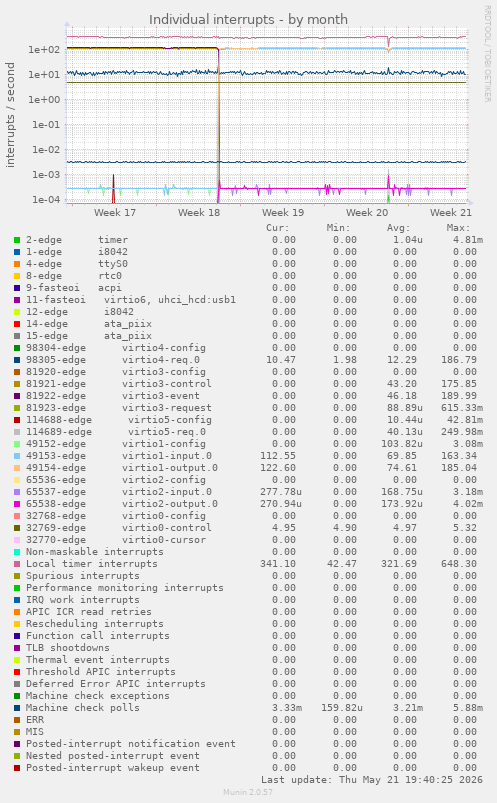497x803 pixels.
Task: Click the red Threshold APIC interrupts swatch
Action: pos(17,672)
